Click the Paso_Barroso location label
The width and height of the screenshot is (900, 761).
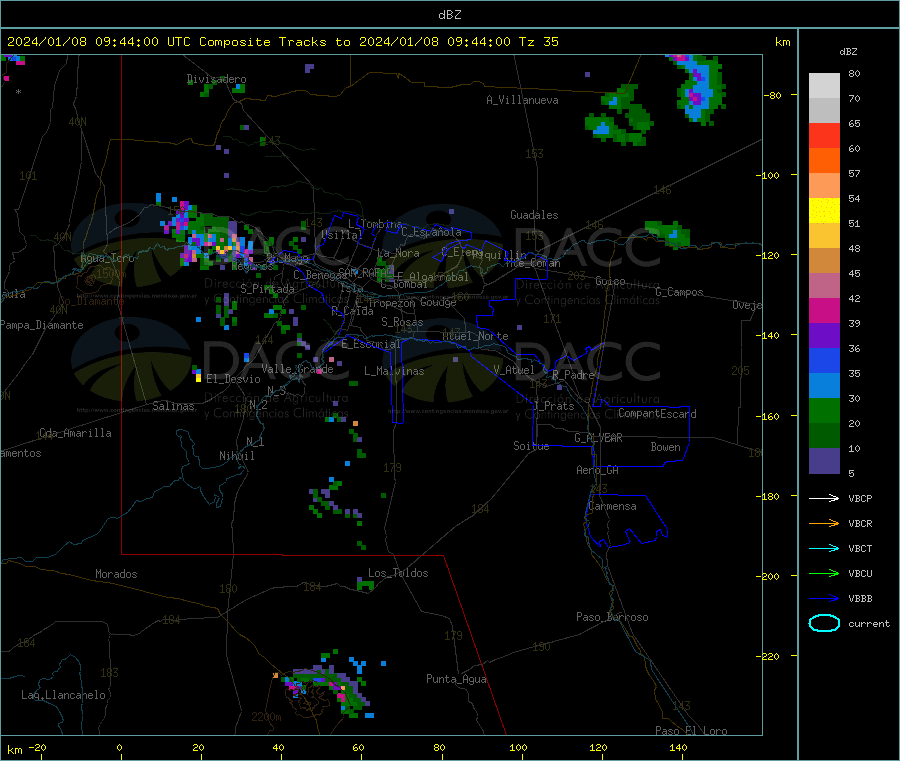pos(612,617)
